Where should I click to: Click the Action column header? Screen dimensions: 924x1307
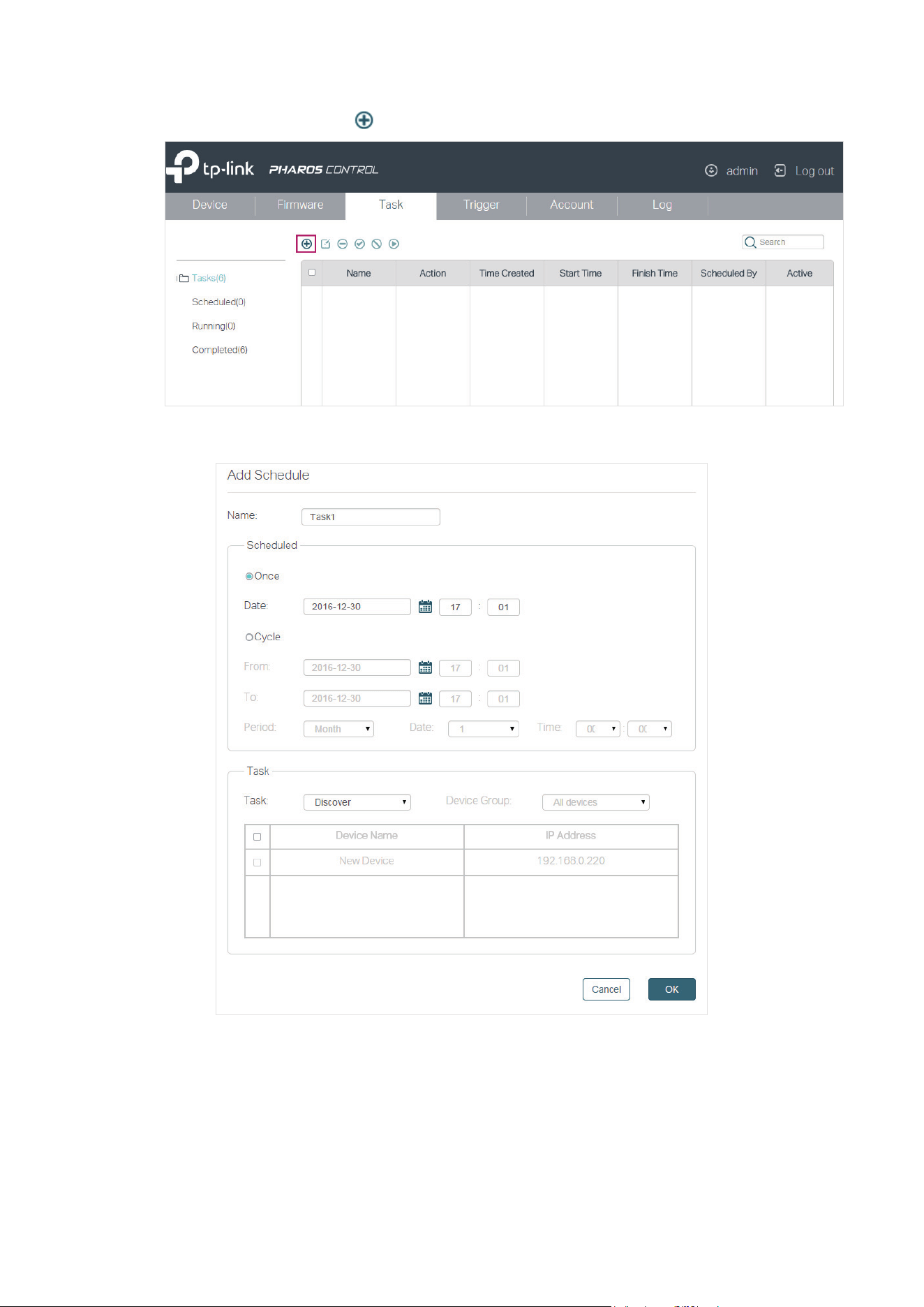pos(433,273)
